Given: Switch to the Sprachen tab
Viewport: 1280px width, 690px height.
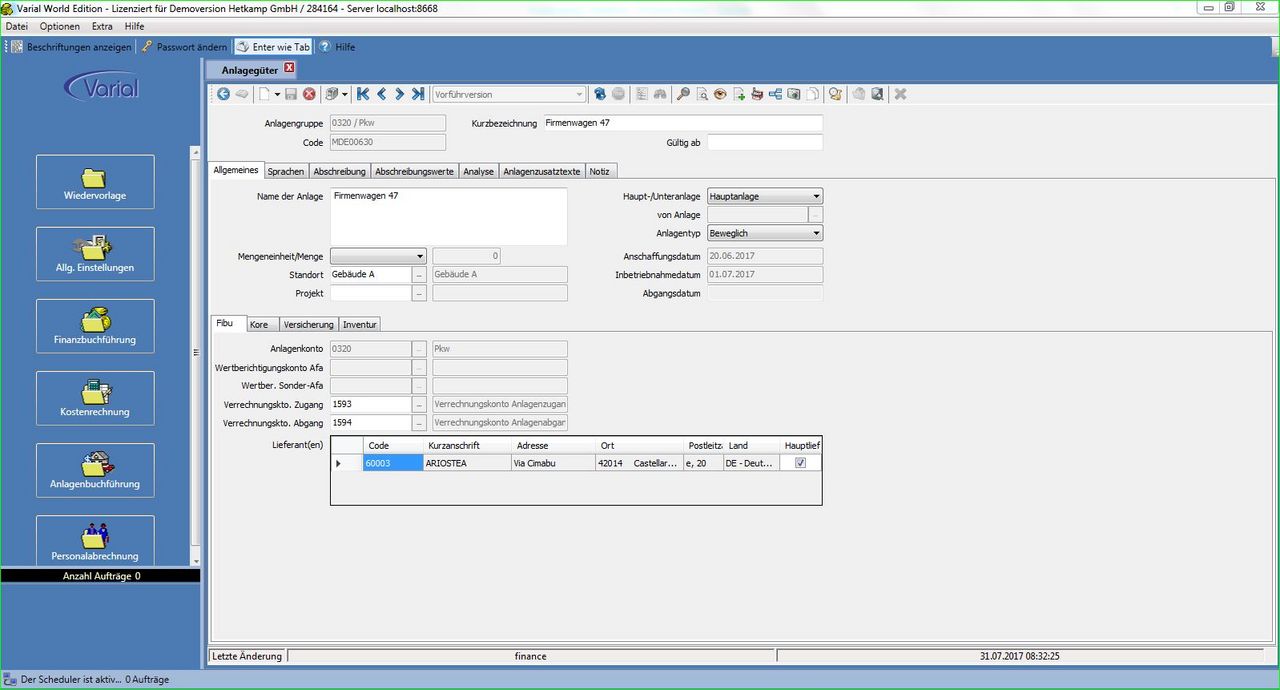Looking at the screenshot, I should pyautogui.click(x=286, y=171).
